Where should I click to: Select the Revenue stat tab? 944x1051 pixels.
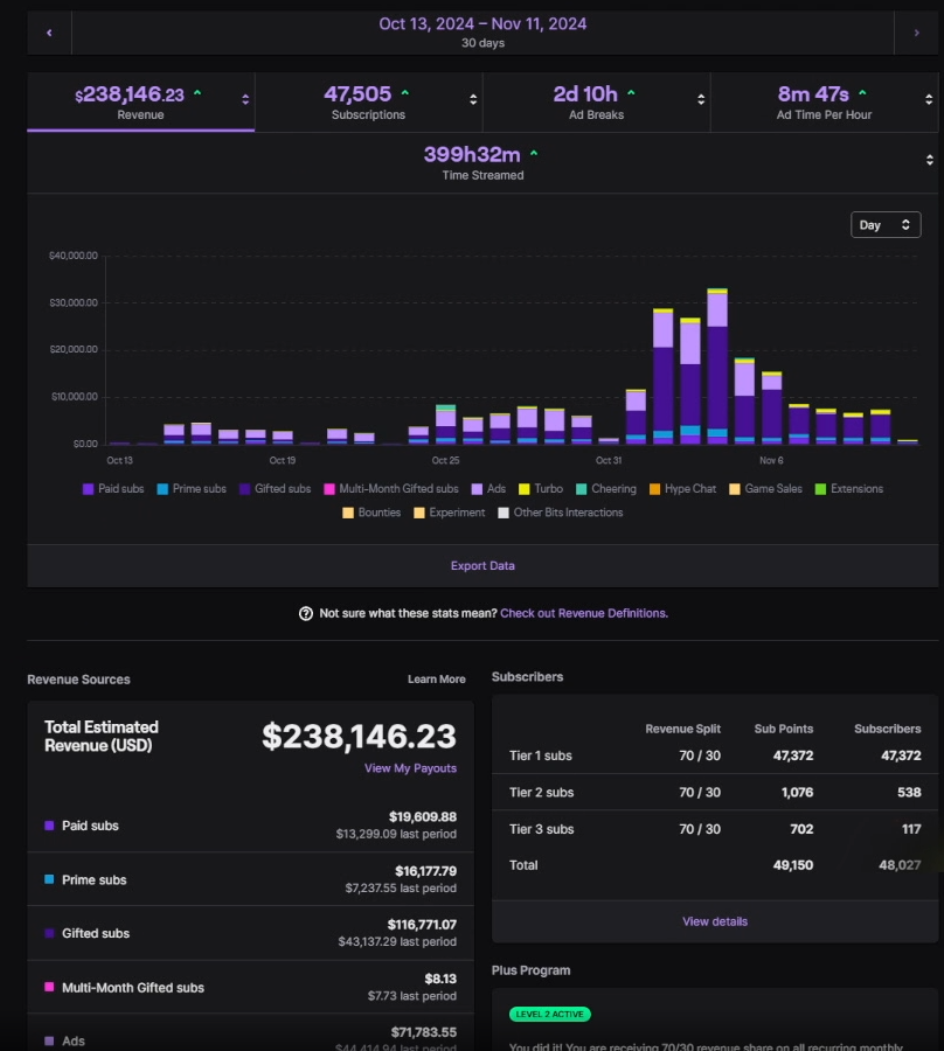click(141, 102)
